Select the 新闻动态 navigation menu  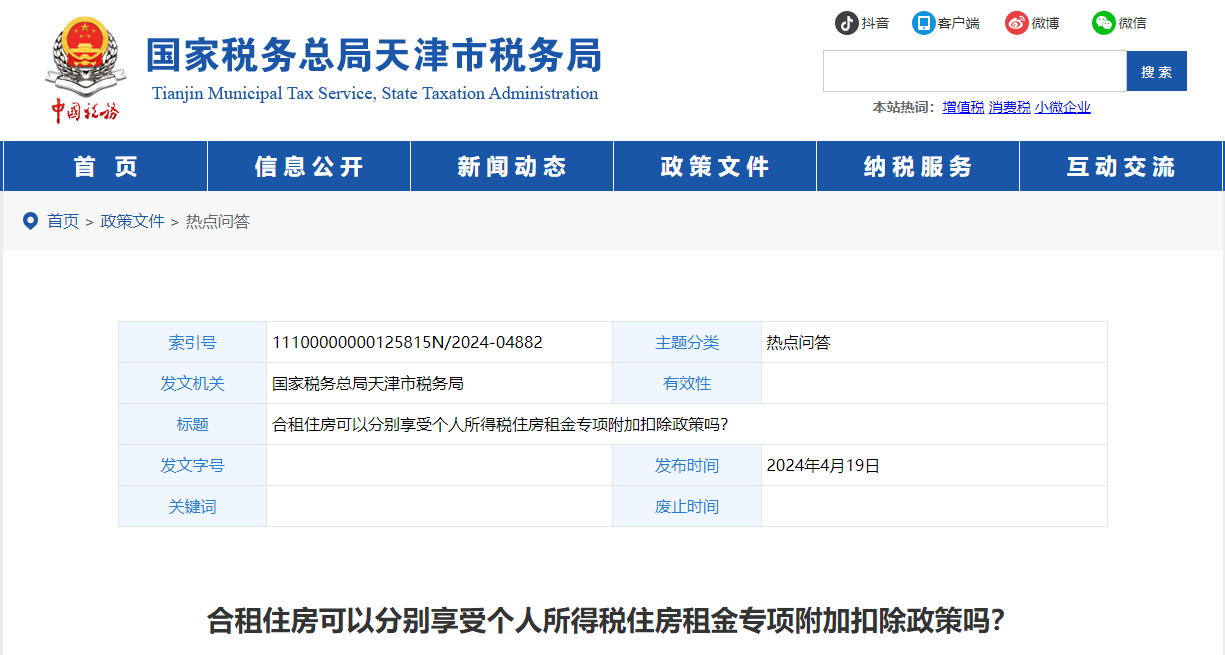coord(512,167)
